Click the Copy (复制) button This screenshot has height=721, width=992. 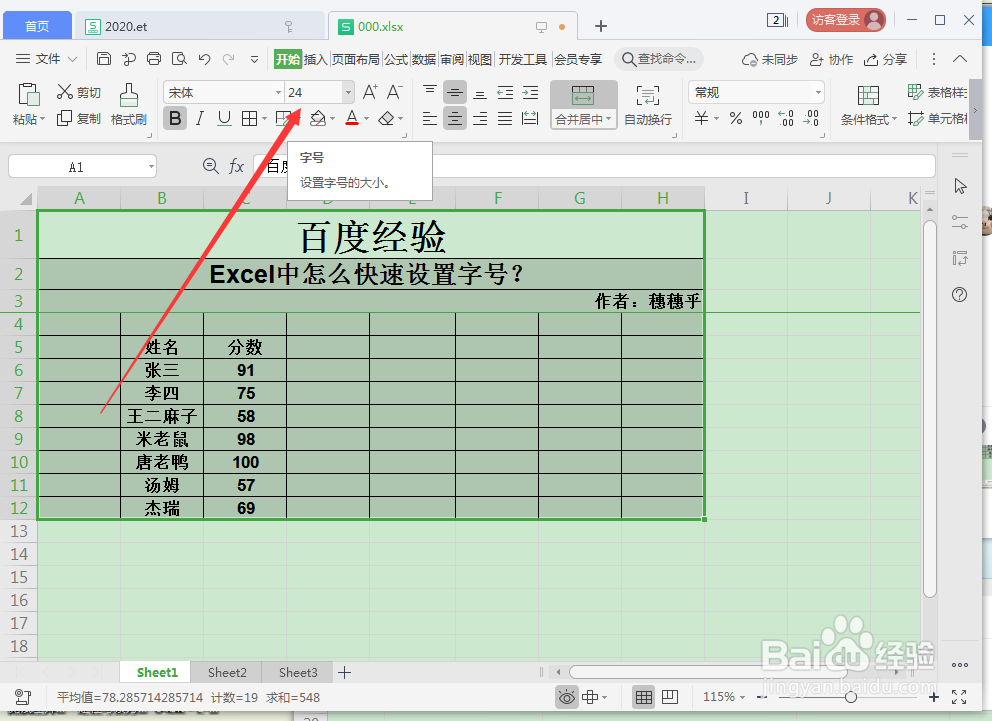[78, 118]
